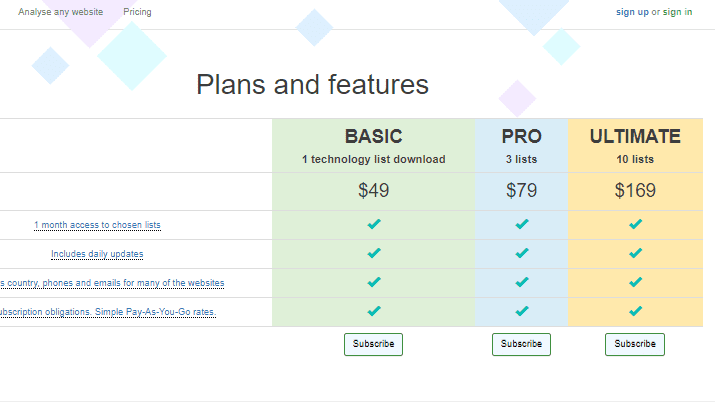Subscribe to the Basic plan

coord(373,344)
